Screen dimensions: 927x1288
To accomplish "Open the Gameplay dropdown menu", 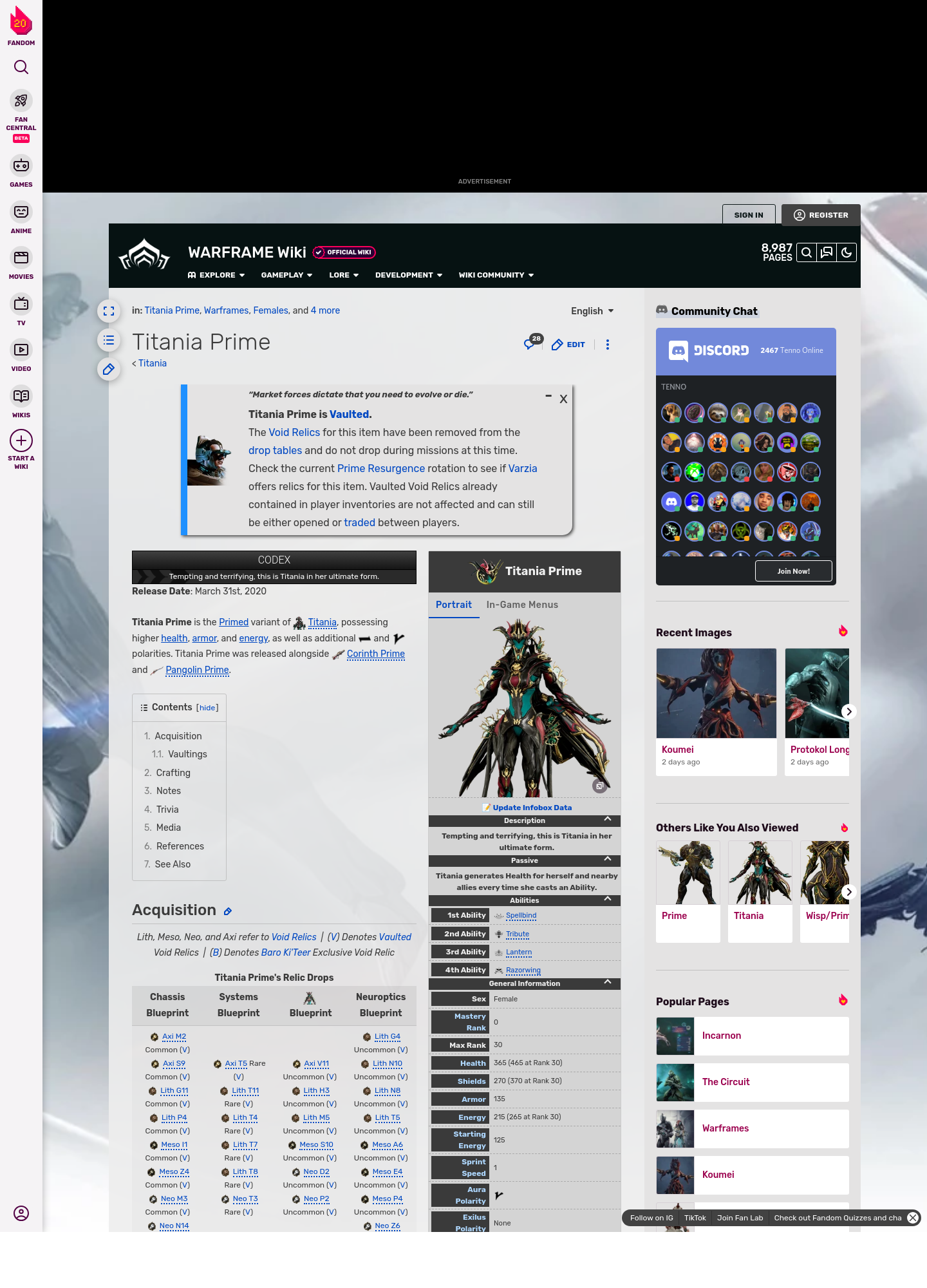I will tap(286, 275).
